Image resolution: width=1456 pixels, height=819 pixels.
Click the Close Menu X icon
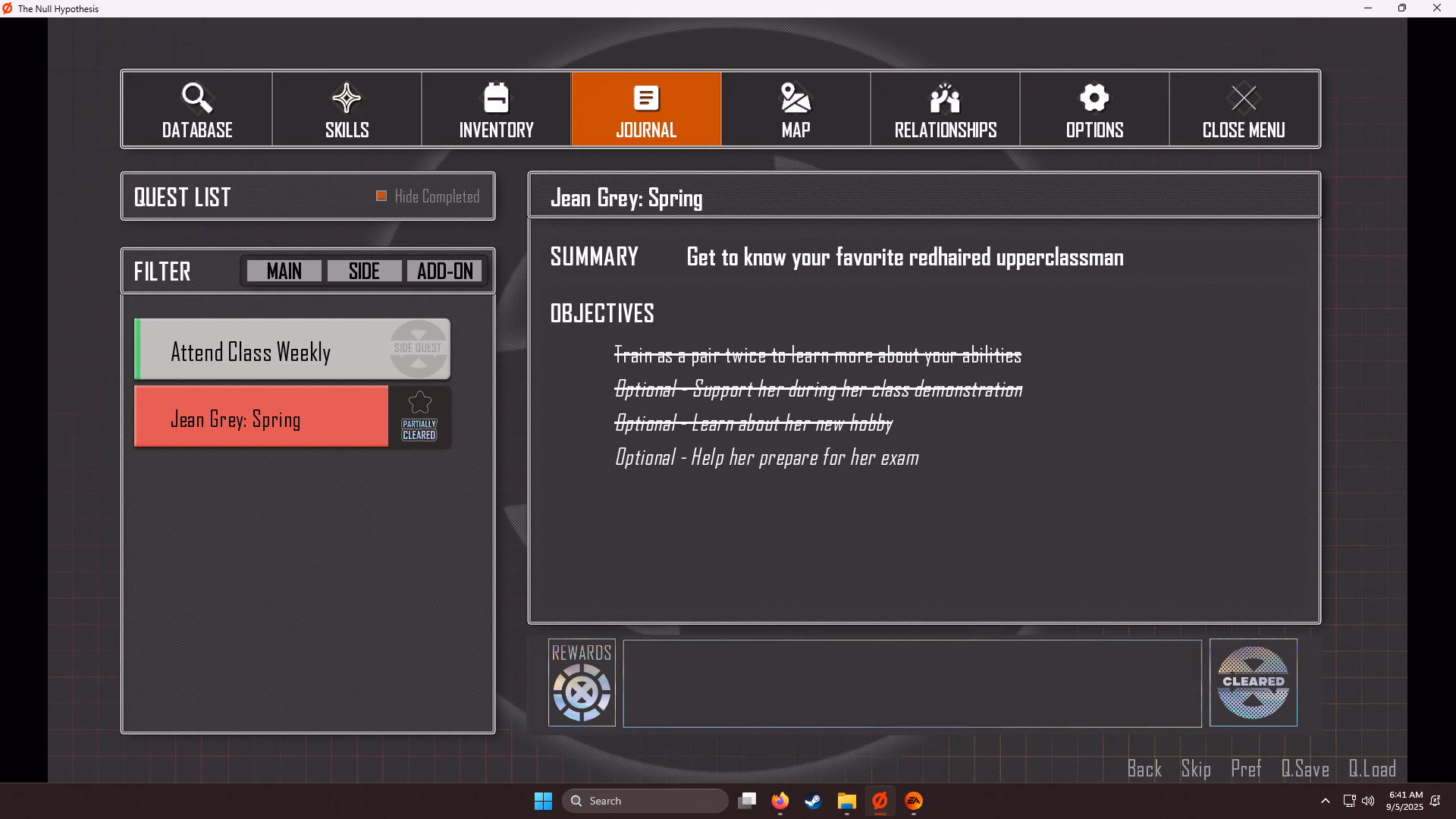(1244, 98)
